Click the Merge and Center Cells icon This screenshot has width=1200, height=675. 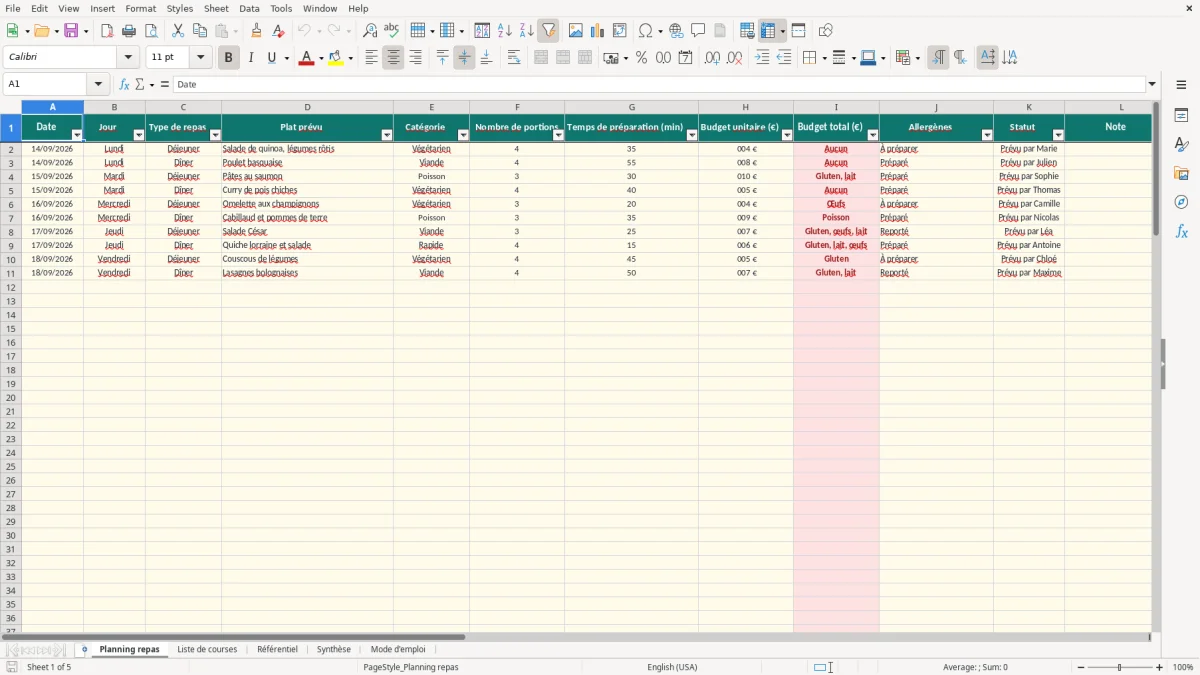coord(541,58)
